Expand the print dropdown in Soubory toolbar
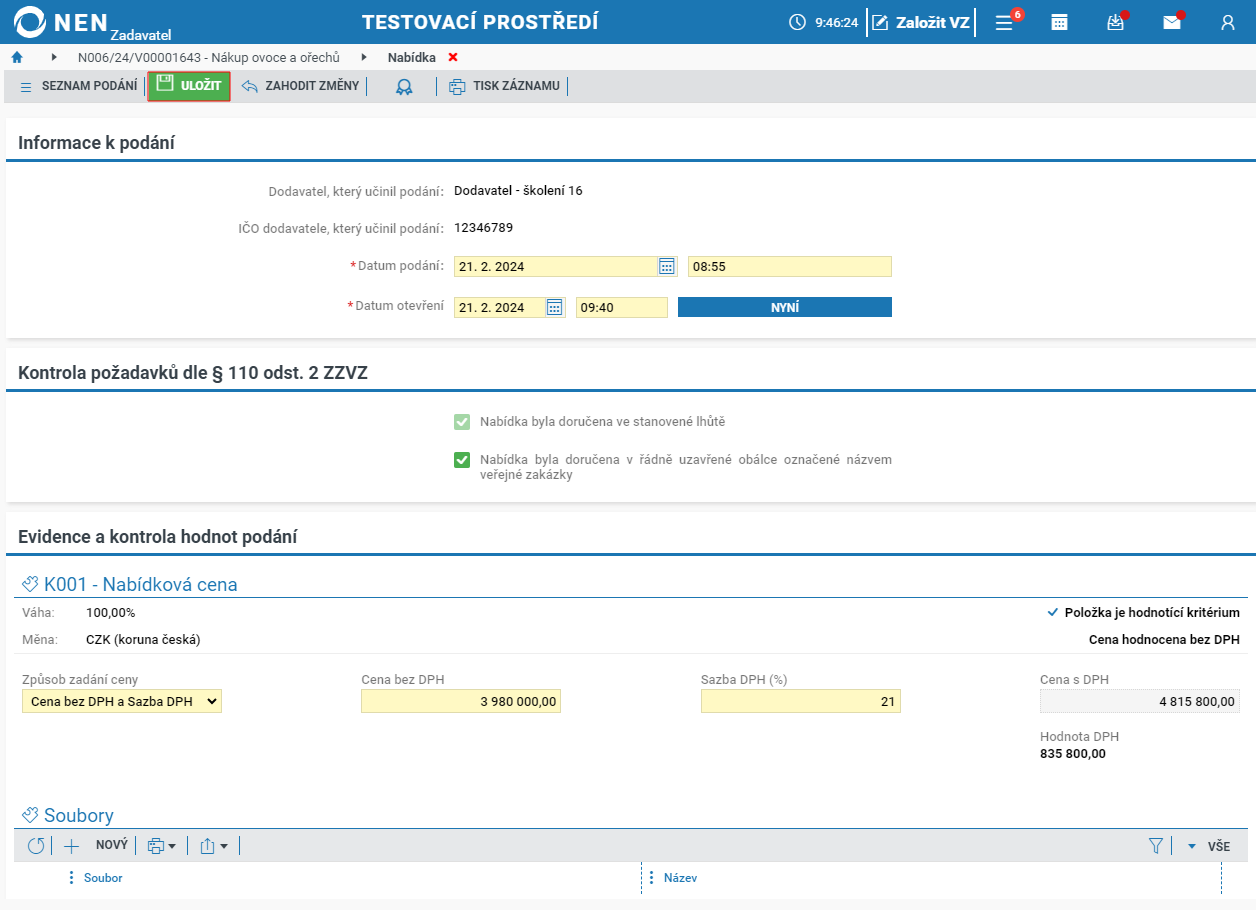This screenshot has height=910, width=1256. click(161, 846)
